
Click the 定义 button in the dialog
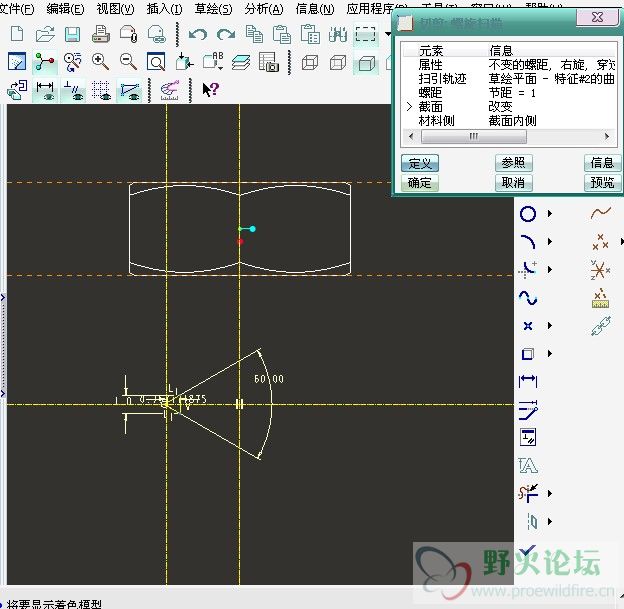420,163
